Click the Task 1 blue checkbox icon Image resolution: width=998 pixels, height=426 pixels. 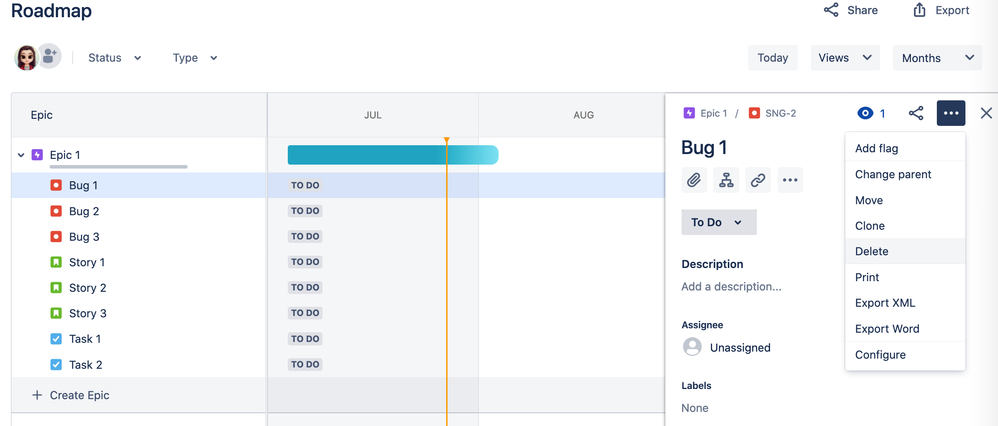[56, 339]
